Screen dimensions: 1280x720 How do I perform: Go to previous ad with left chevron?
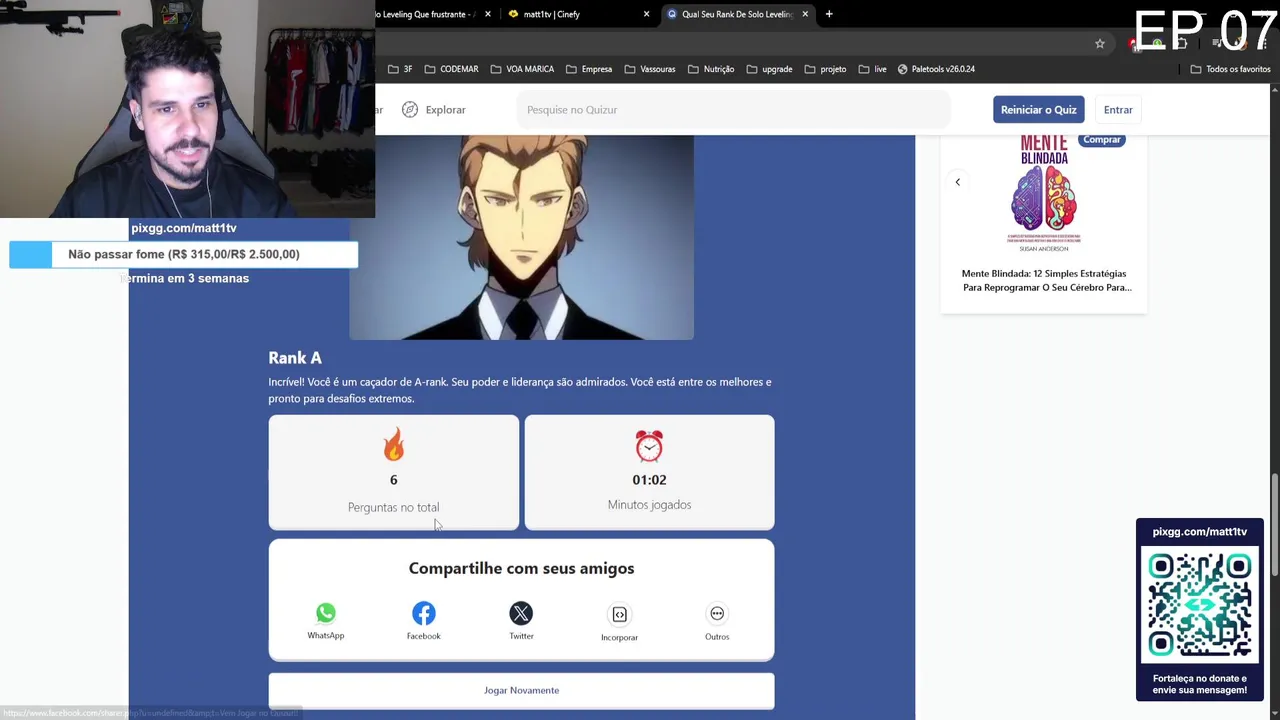point(957,182)
